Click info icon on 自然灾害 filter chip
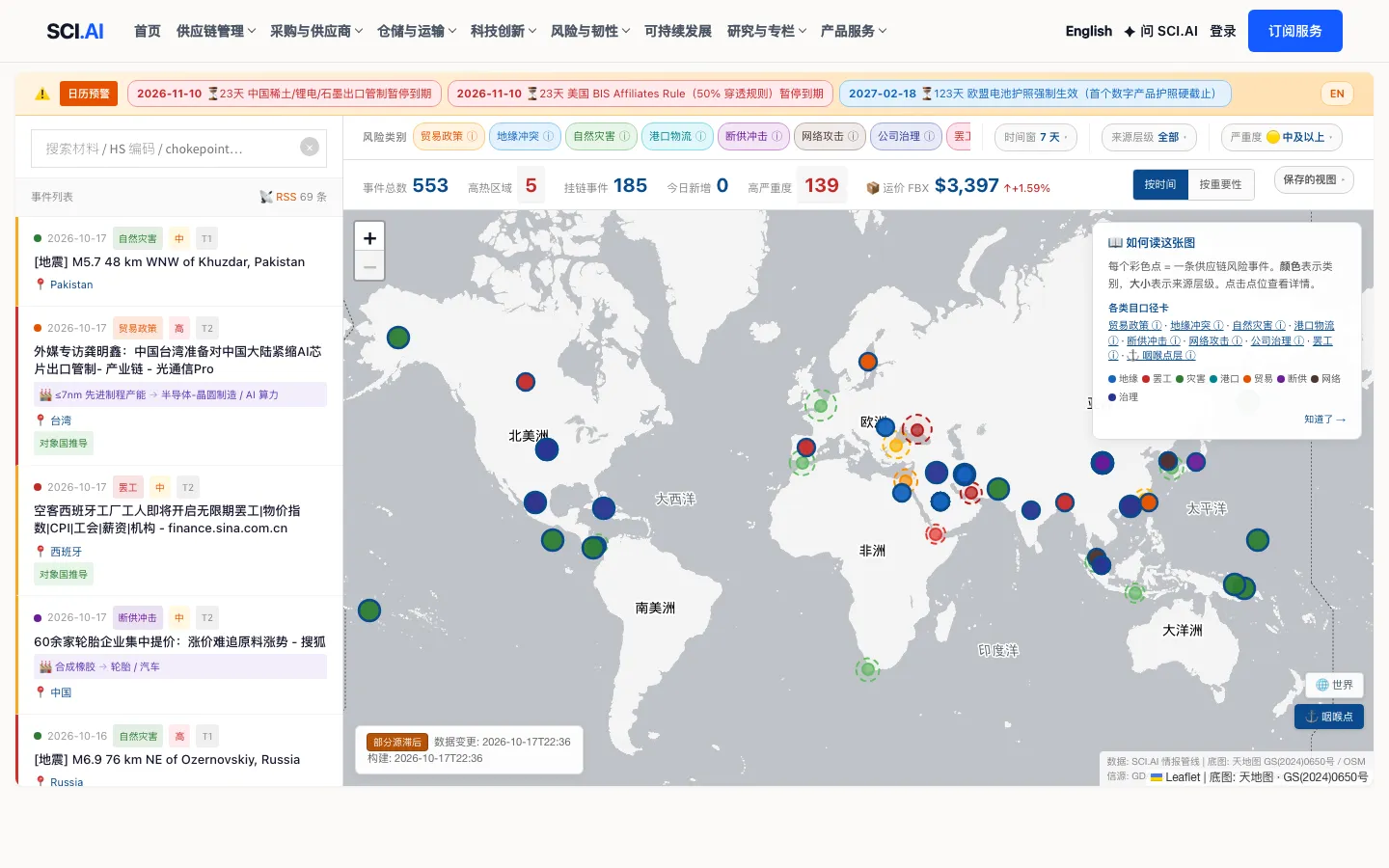 coord(625,137)
